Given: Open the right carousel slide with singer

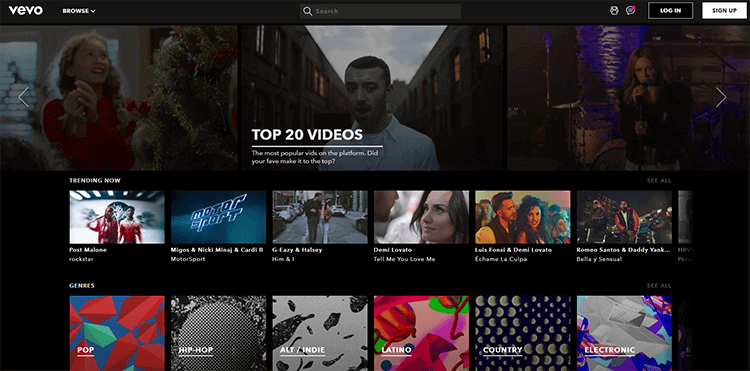Looking at the screenshot, I should pyautogui.click(x=629, y=98).
